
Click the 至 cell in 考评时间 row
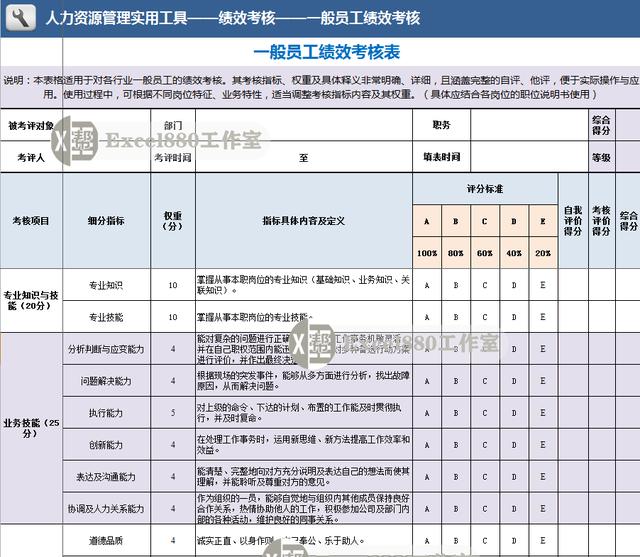pyautogui.click(x=304, y=157)
